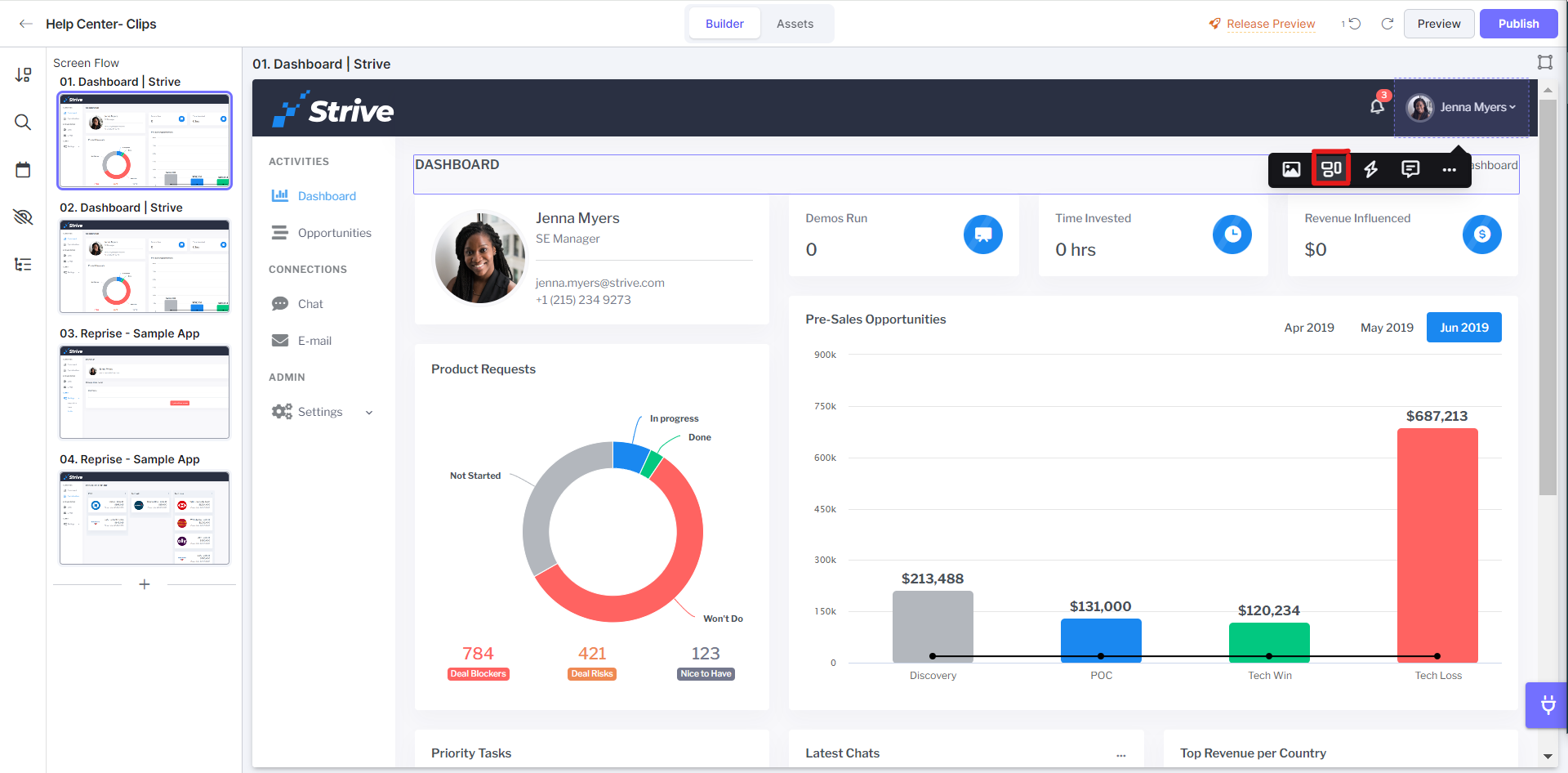Screen dimensions: 1568x773
Task: Click the jenna.myers@strive.com email text
Action: [x=600, y=283]
